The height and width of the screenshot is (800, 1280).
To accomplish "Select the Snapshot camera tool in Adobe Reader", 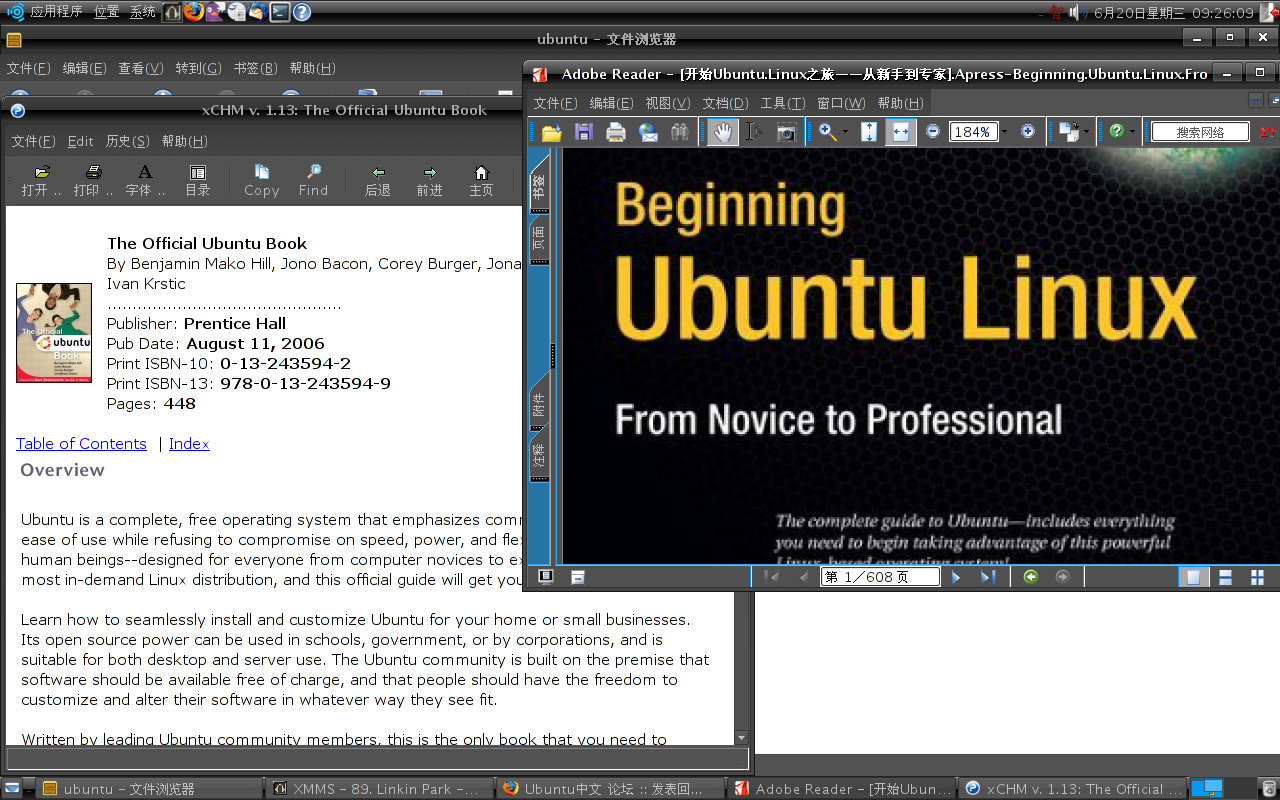I will click(787, 132).
